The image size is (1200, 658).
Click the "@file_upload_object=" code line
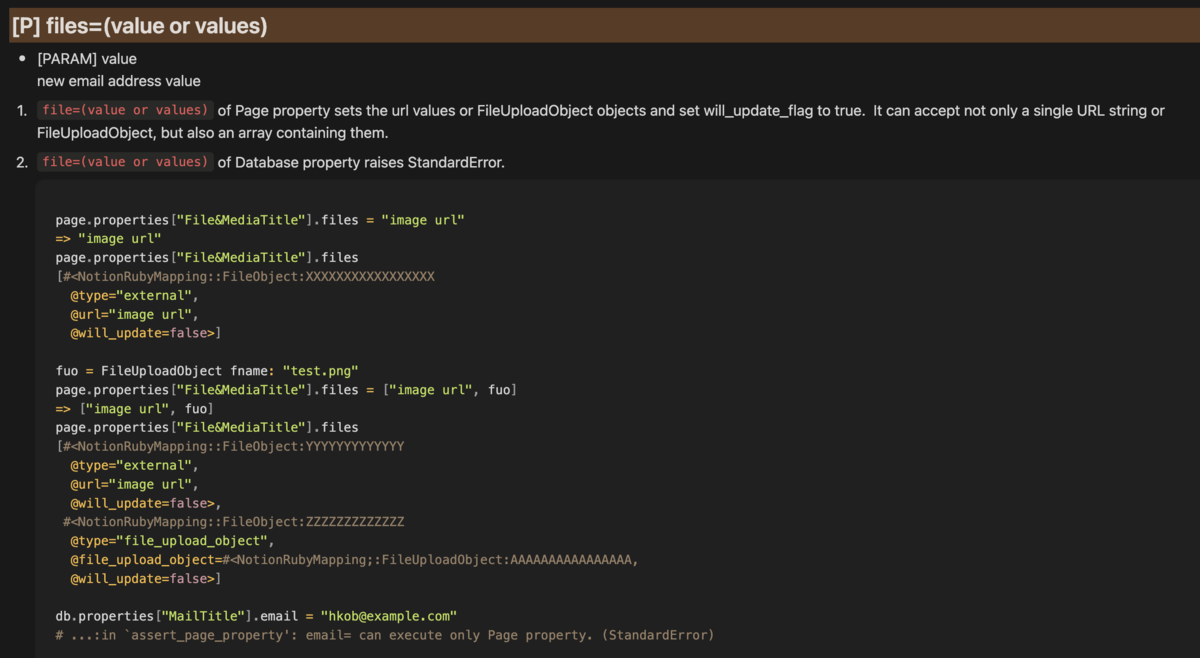(354, 560)
